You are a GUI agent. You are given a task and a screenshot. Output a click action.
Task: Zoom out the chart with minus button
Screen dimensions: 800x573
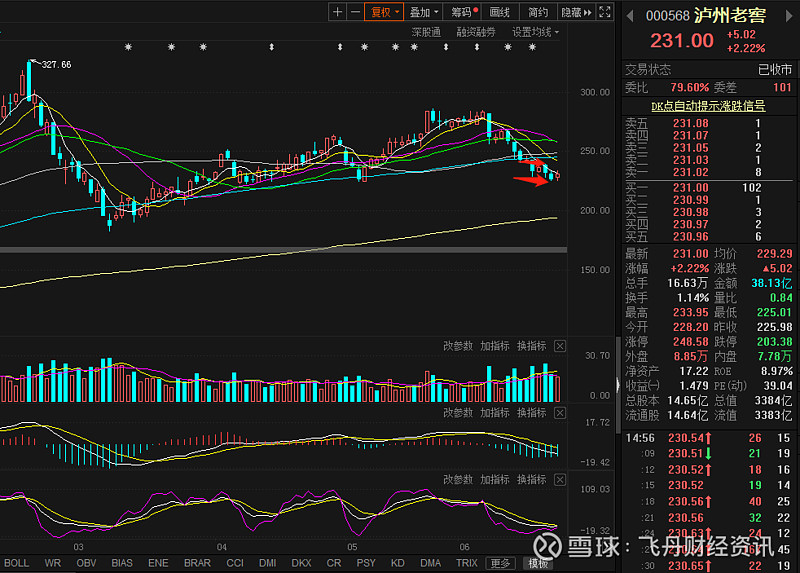356,12
